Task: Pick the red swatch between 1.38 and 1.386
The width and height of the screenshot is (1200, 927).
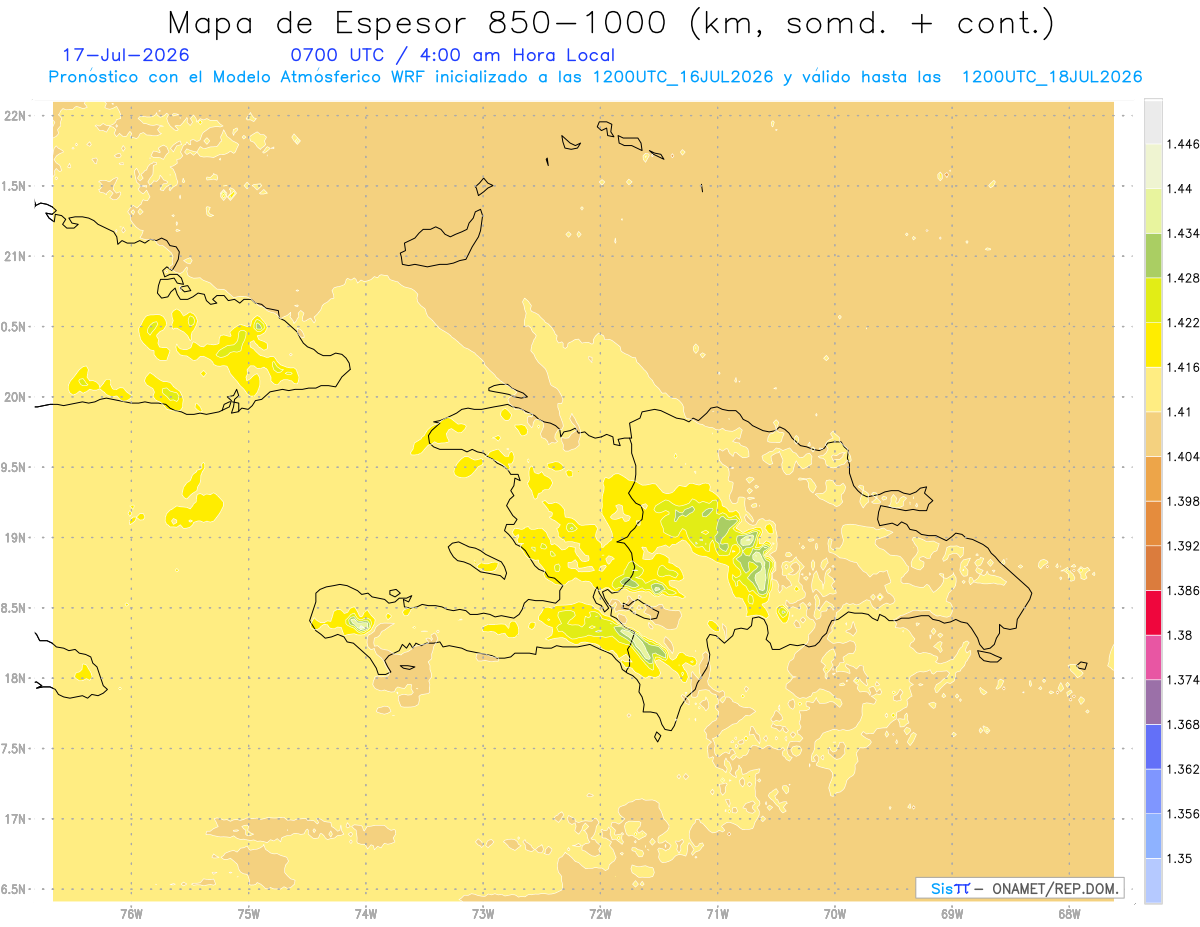Action: pos(1153,613)
